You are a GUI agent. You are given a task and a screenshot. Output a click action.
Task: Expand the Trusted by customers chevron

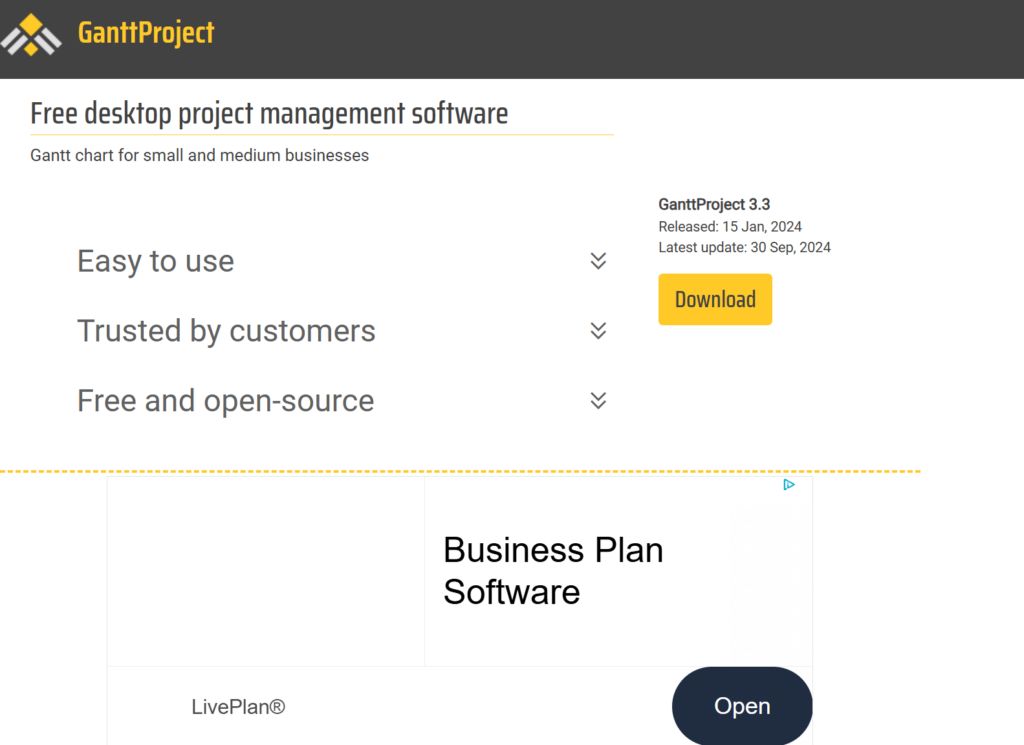pyautogui.click(x=598, y=330)
